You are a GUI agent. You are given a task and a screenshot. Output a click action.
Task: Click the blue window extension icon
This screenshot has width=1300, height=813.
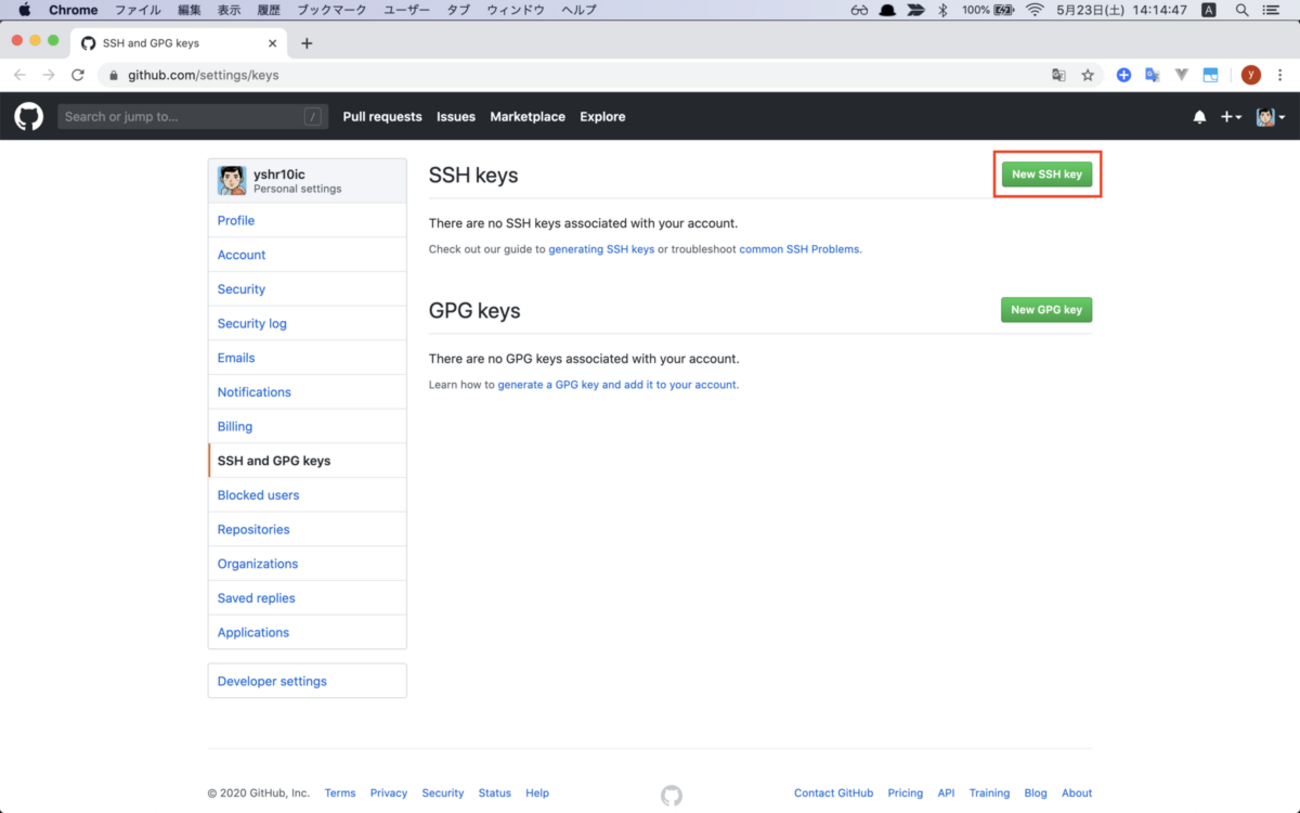(1211, 75)
